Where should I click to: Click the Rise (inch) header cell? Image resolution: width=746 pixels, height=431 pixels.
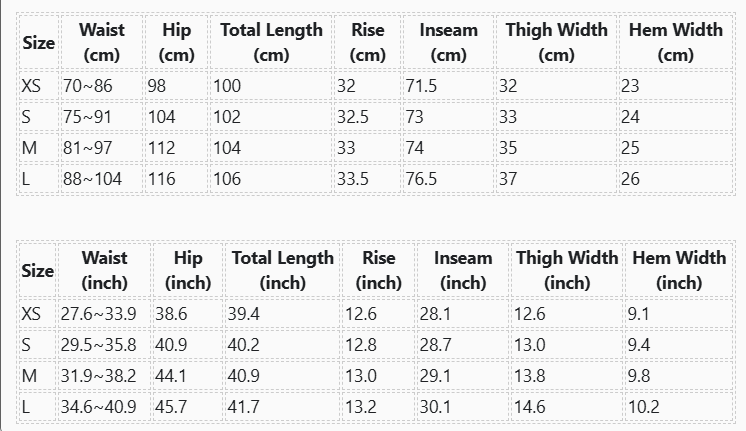tap(379, 270)
